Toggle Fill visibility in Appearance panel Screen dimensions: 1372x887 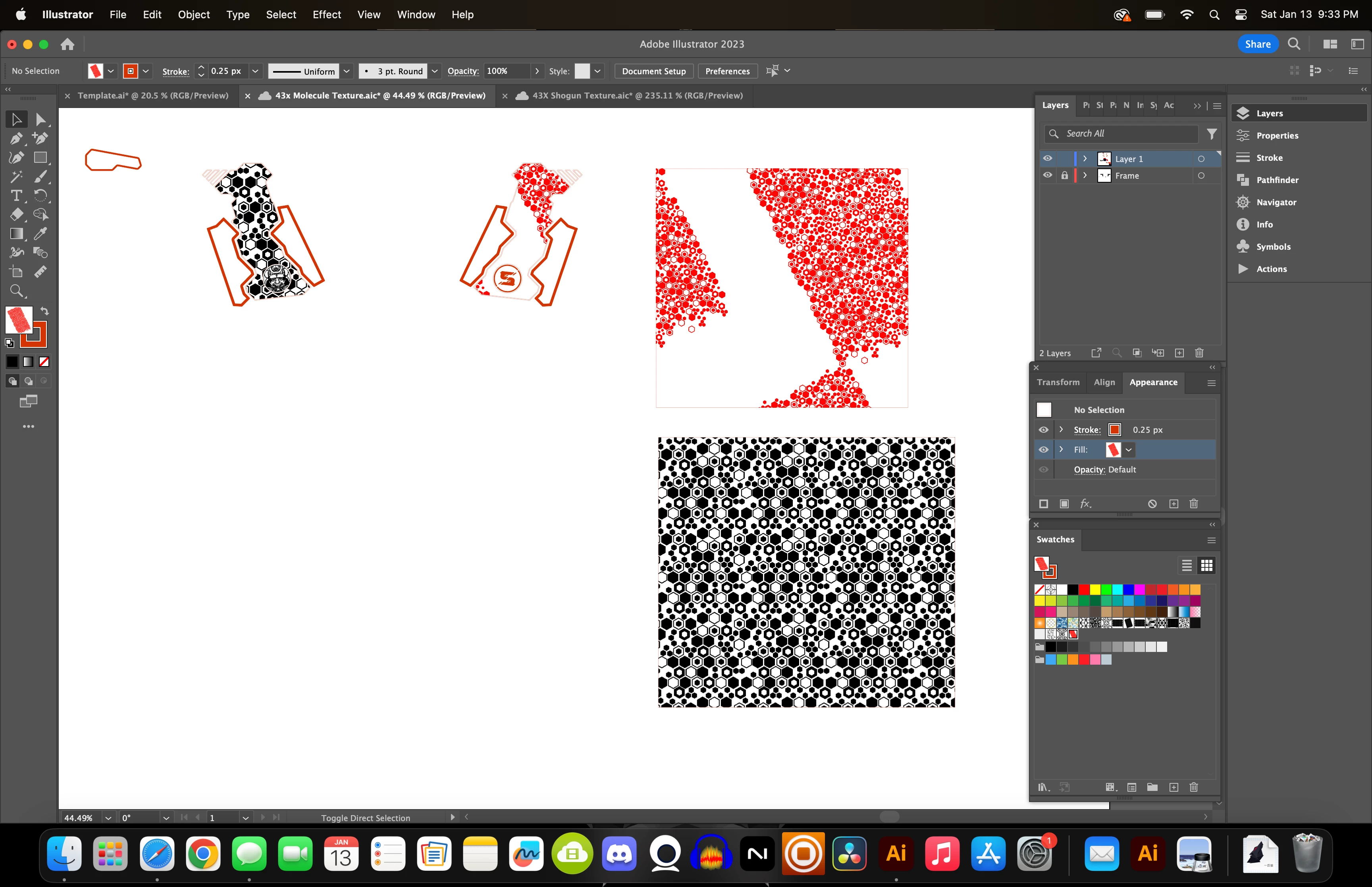[x=1043, y=449]
